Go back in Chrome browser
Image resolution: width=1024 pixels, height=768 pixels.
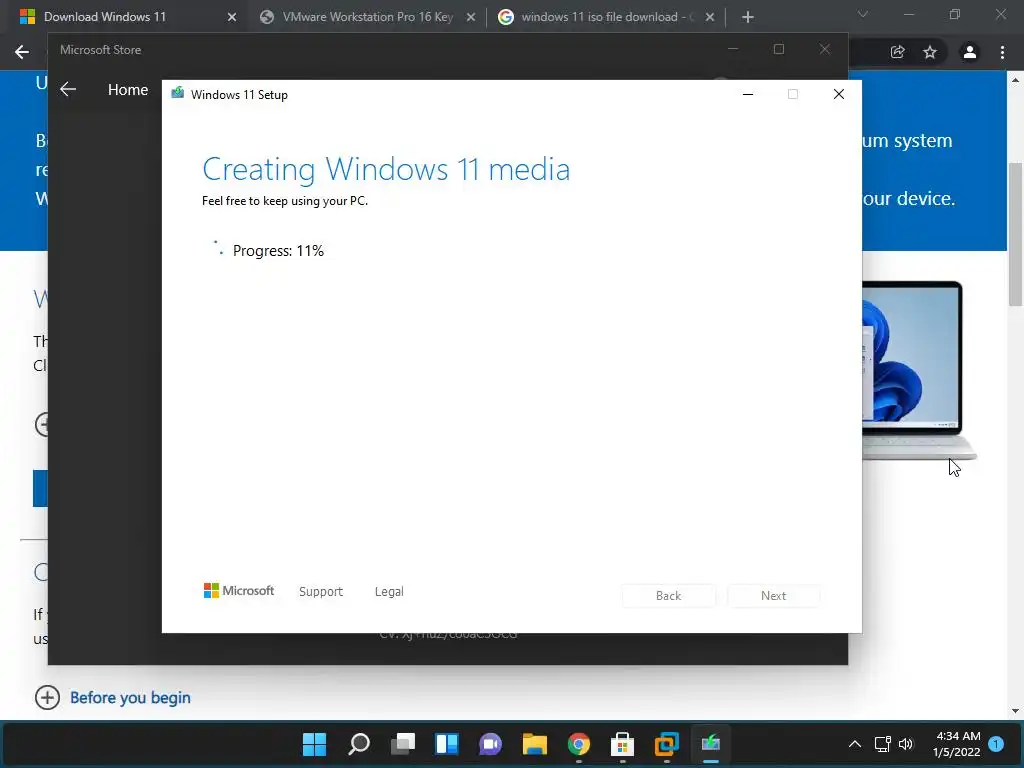click(22, 52)
